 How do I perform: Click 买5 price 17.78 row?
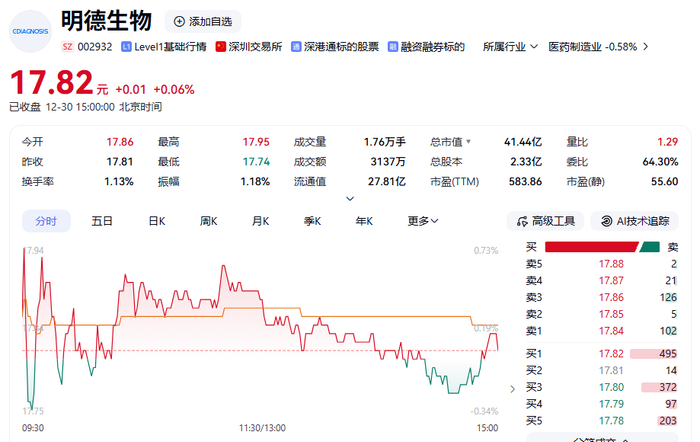601,421
